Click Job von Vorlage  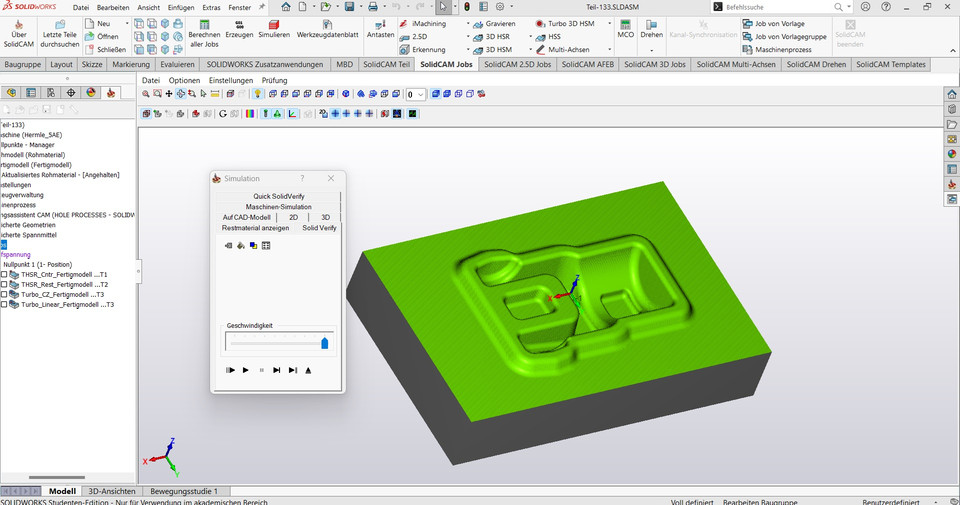[x=773, y=23]
